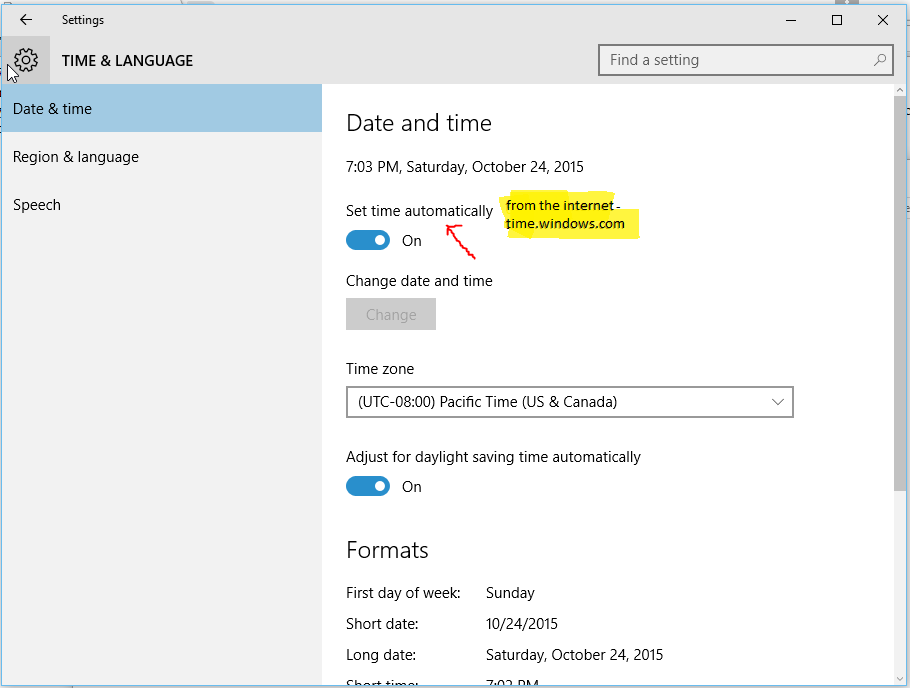The width and height of the screenshot is (910, 688).
Task: Click the search magnifier in Find a setting
Action: click(879, 60)
